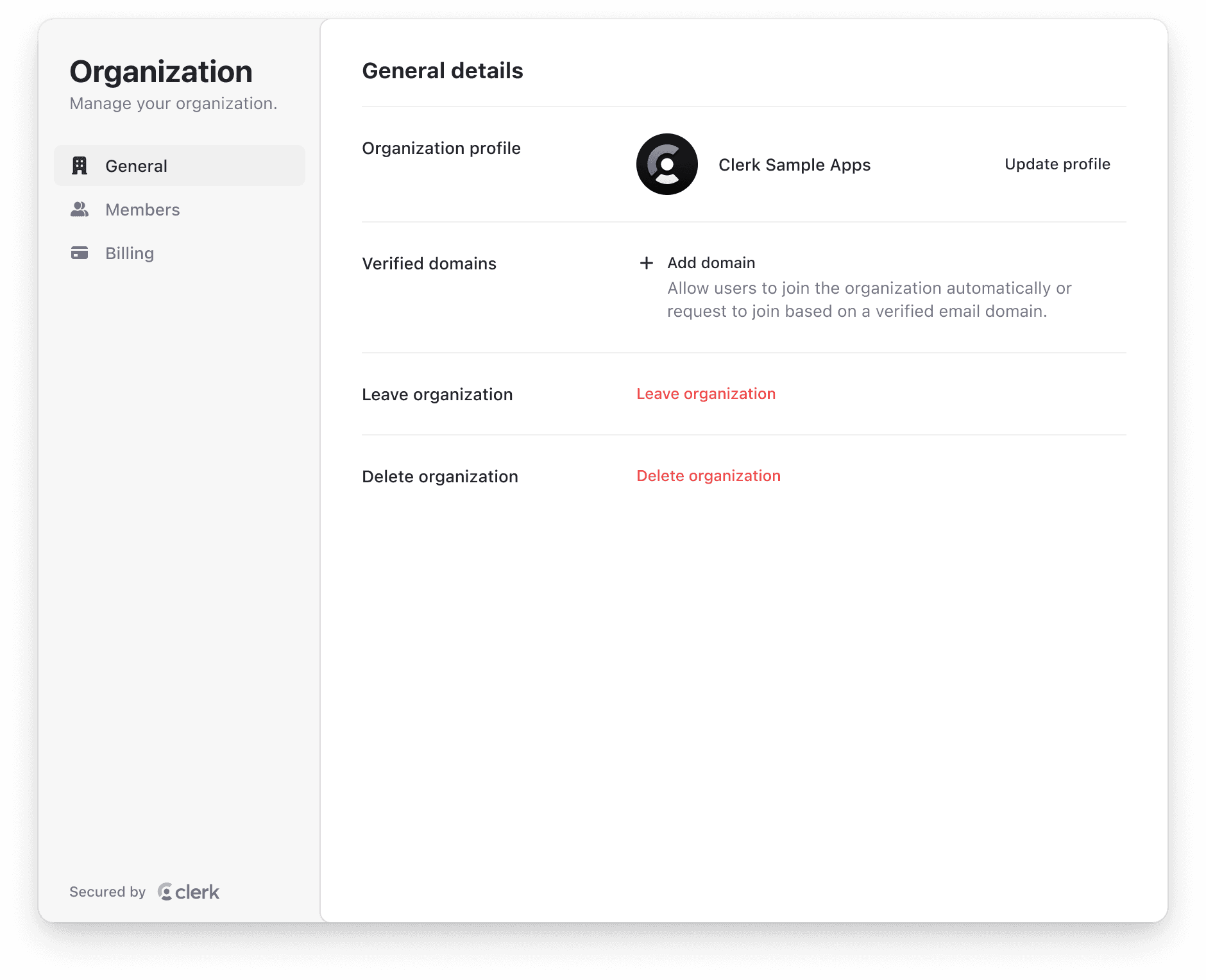Click the circular Clerk Sample Apps logo
The image size is (1206, 980).
click(667, 164)
